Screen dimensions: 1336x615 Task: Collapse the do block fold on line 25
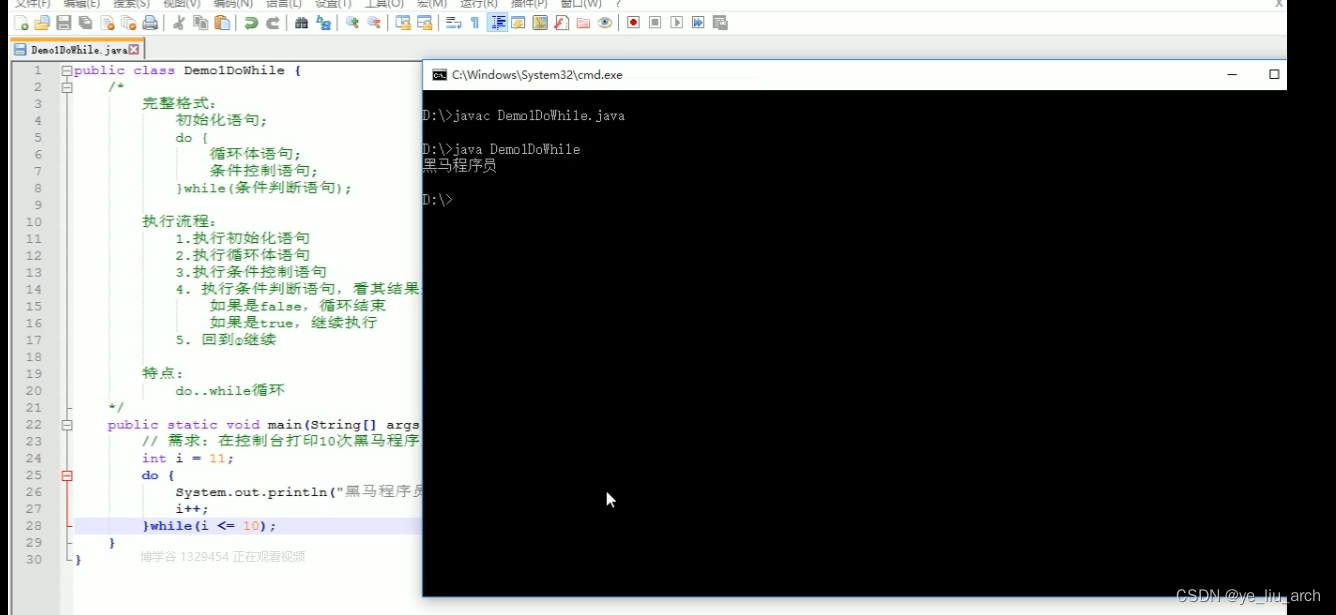coord(67,476)
